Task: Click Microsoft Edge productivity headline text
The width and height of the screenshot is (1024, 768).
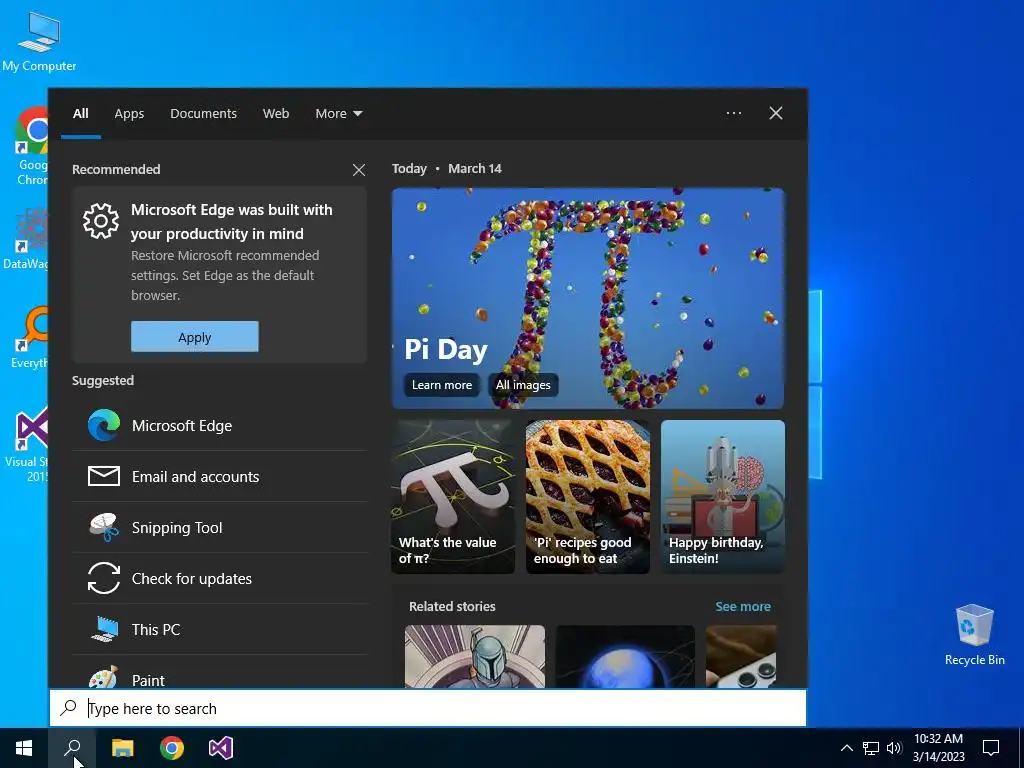Action: pos(232,222)
